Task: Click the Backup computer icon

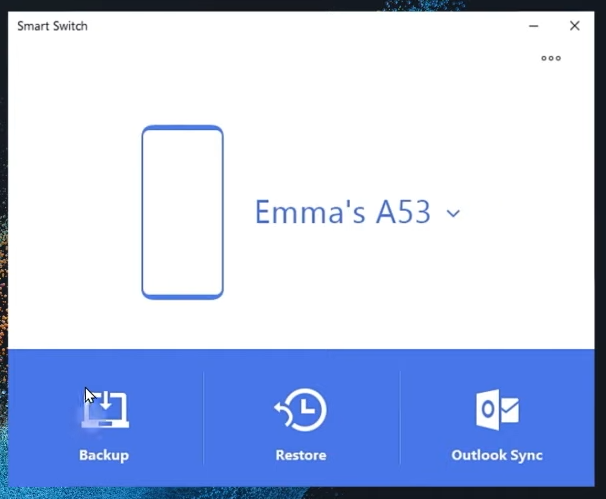Action: click(x=106, y=410)
